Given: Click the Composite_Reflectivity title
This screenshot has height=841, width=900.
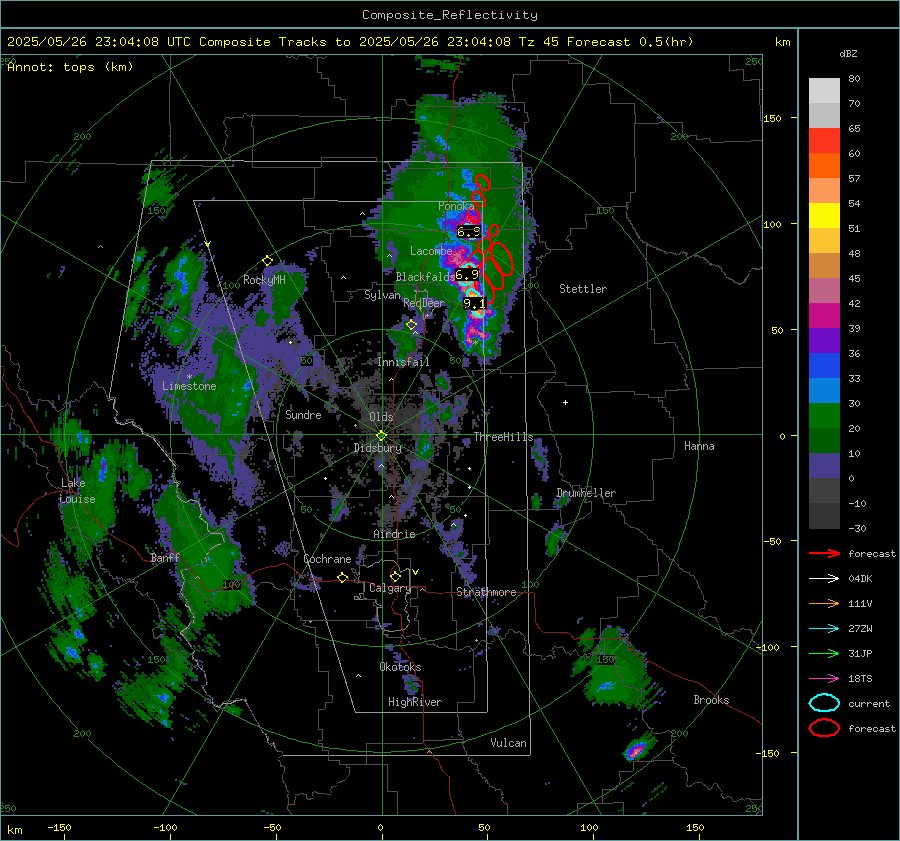Looking at the screenshot, I should tap(450, 15).
